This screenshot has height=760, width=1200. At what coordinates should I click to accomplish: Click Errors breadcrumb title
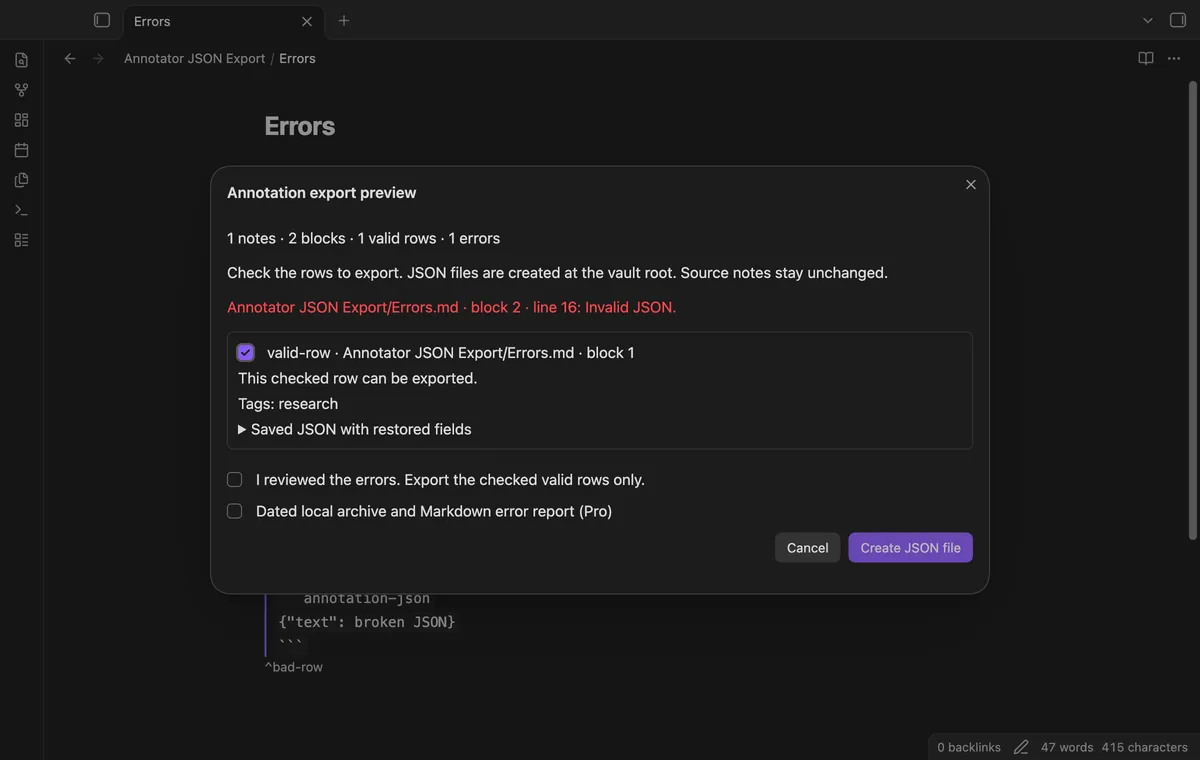297,59
